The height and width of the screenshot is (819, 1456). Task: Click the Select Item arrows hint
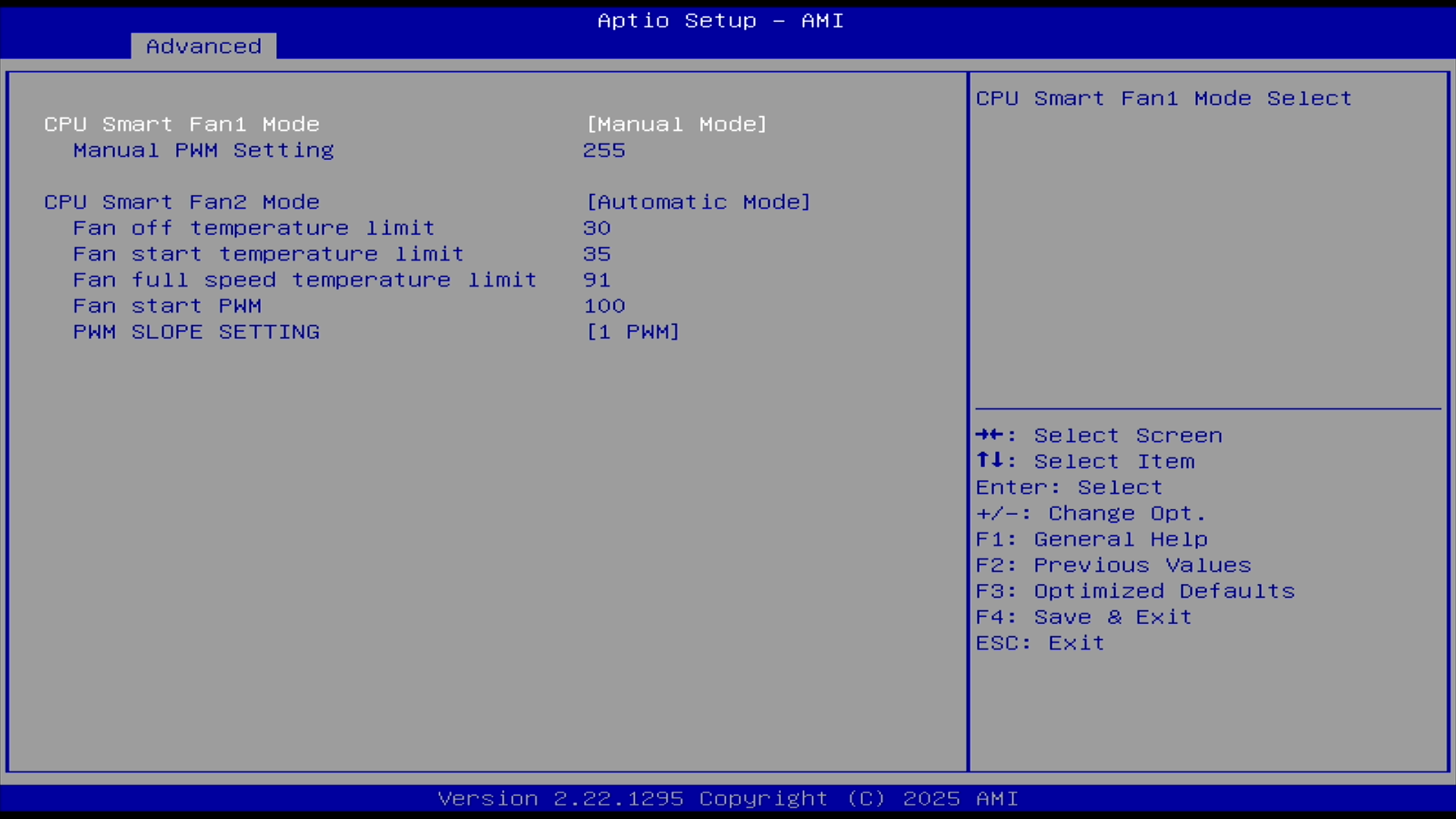tap(1085, 461)
